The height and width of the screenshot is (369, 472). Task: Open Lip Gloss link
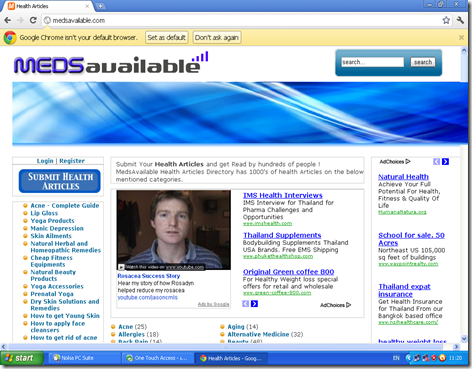(x=44, y=213)
